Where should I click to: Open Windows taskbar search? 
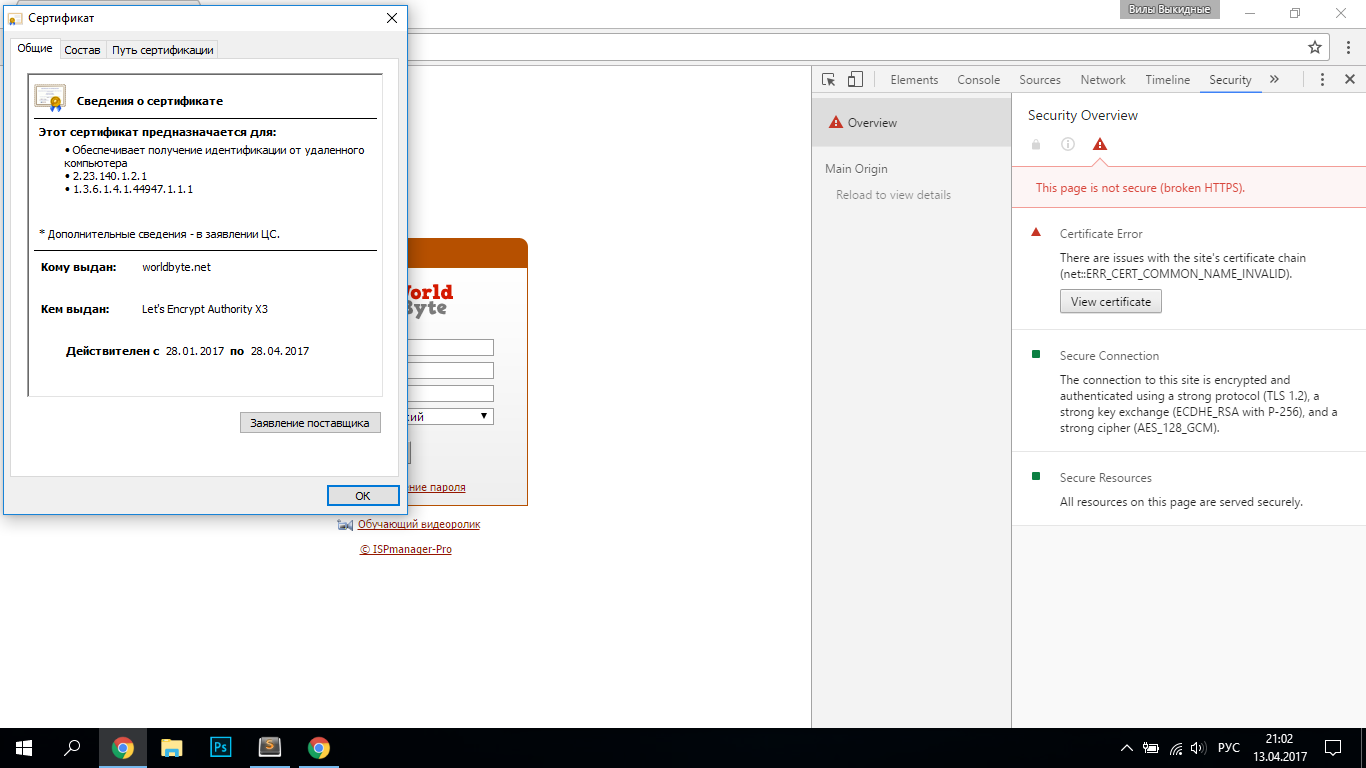(72, 748)
